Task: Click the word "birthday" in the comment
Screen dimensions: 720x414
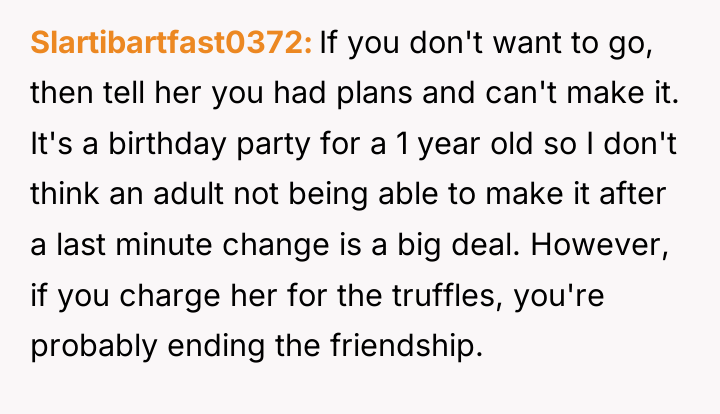Action: [x=167, y=144]
